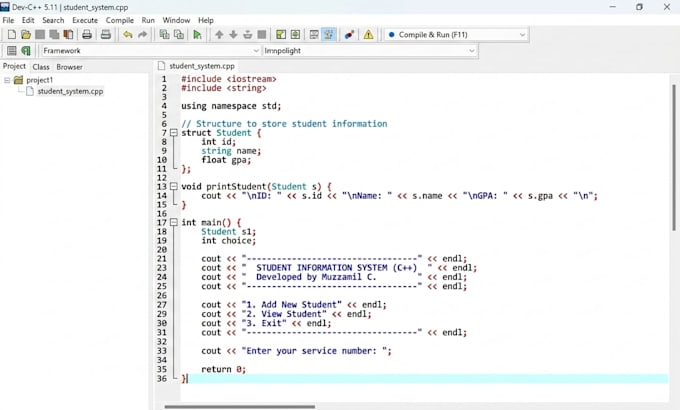
Task: Click the grey down arrow icon
Action: tap(233, 35)
